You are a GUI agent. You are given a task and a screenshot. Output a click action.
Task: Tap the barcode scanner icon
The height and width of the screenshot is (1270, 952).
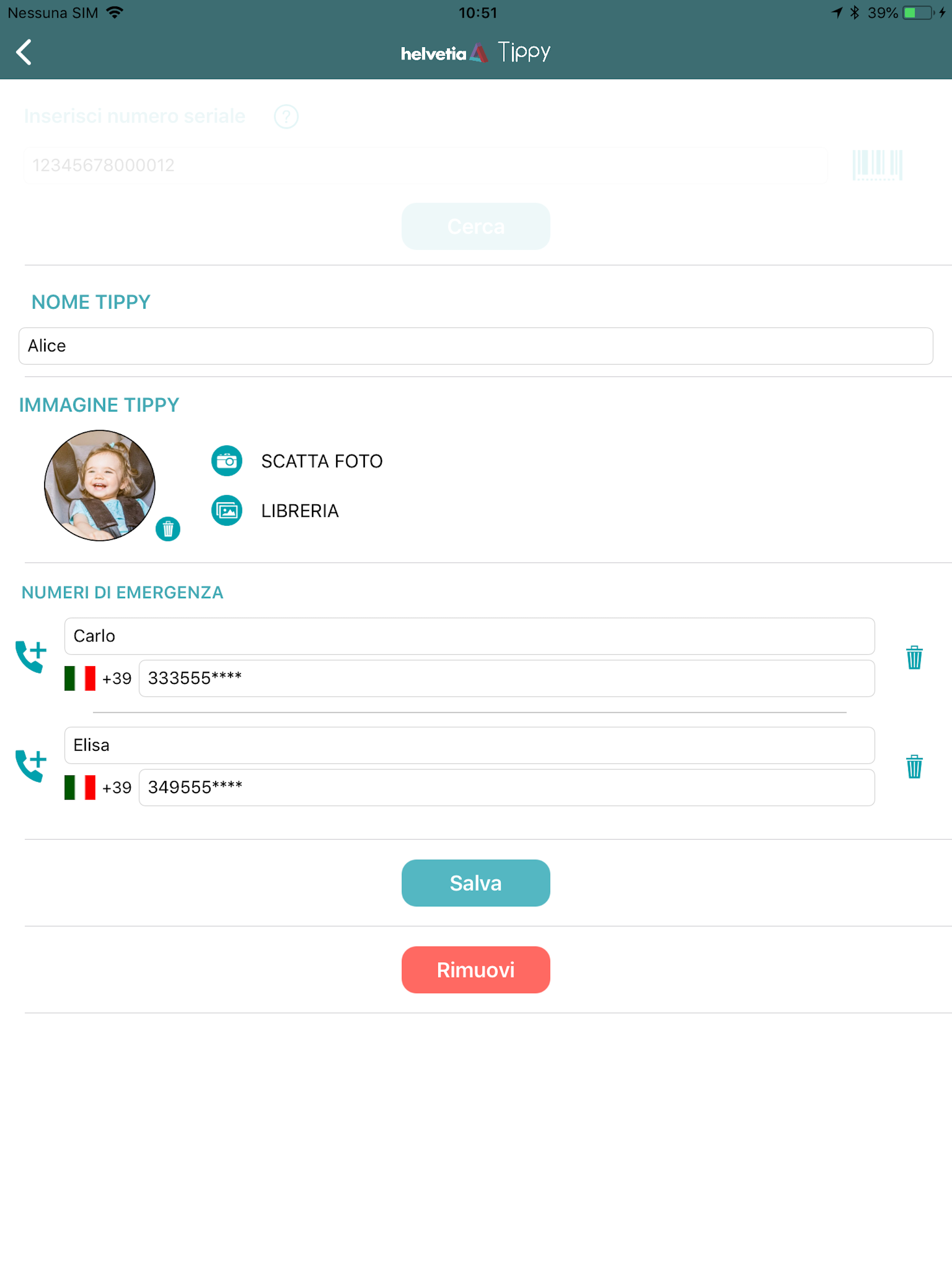pos(877,165)
